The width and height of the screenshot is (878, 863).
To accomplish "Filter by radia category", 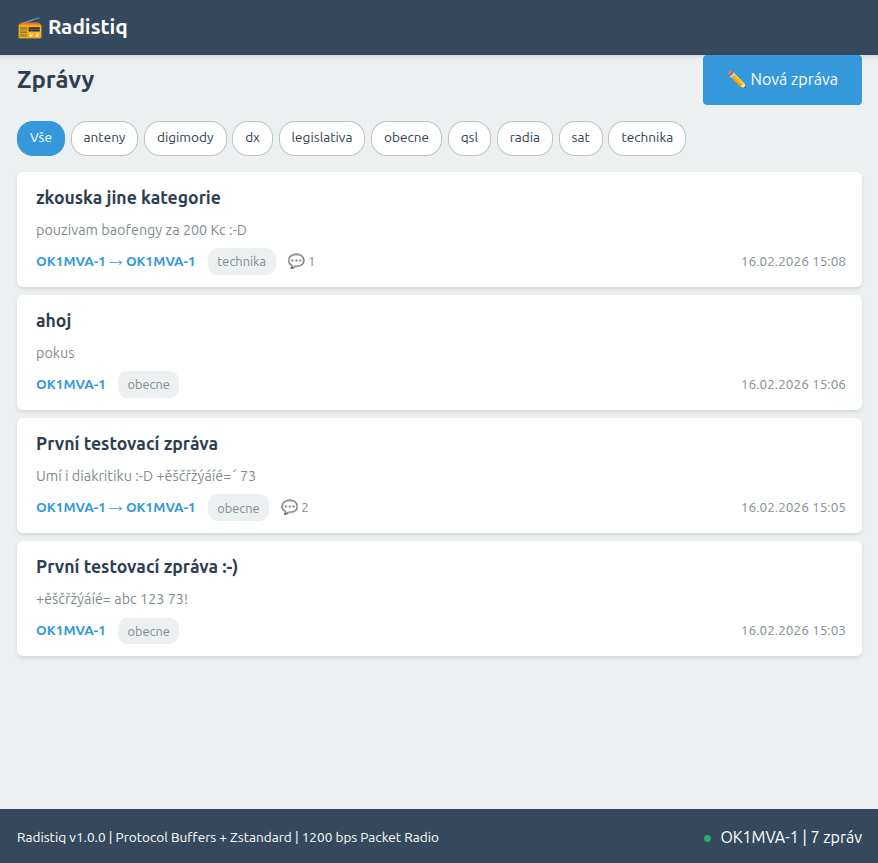I will pos(525,138).
